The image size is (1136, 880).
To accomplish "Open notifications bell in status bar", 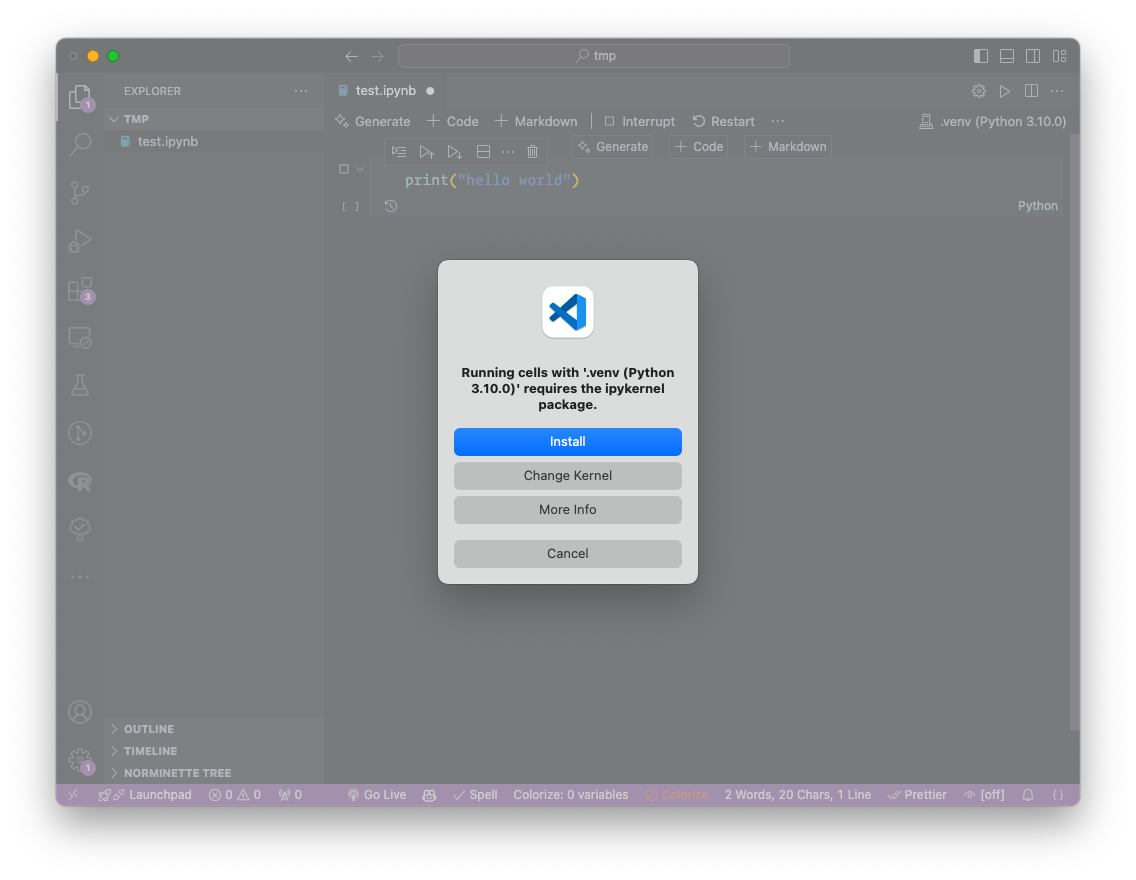I will point(1027,795).
